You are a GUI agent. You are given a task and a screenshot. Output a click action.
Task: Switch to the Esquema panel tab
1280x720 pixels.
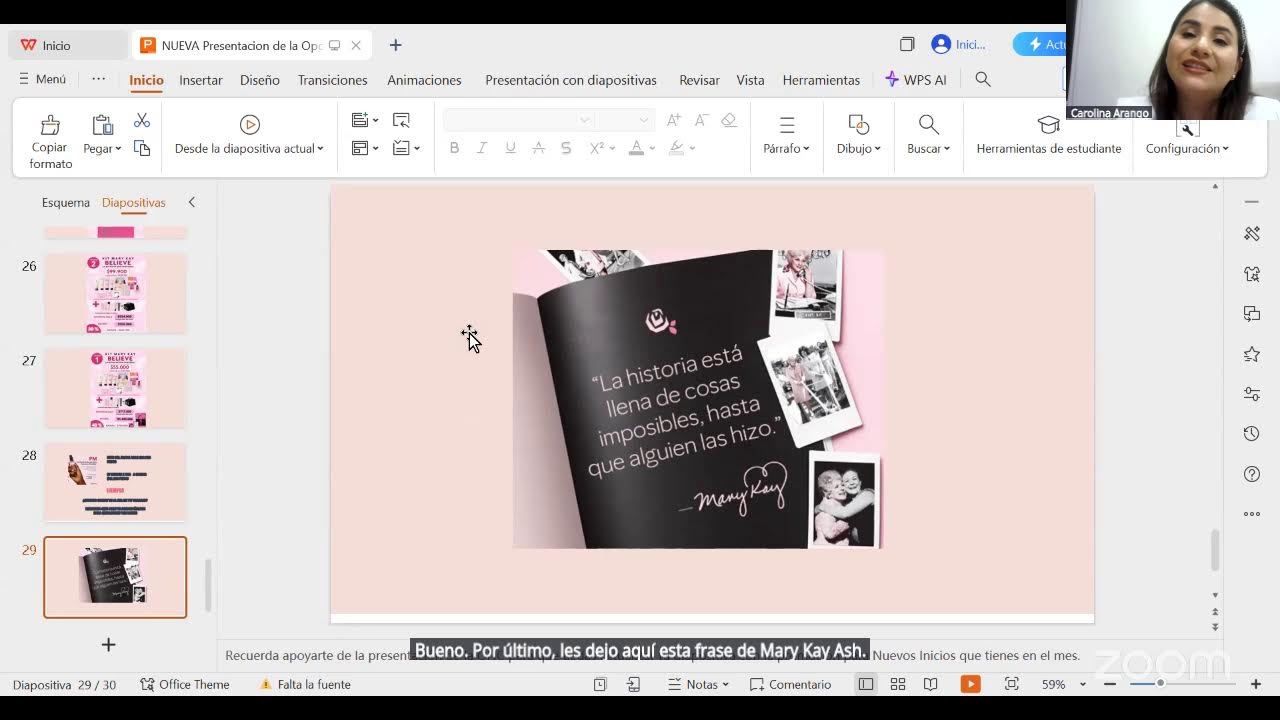pos(66,202)
